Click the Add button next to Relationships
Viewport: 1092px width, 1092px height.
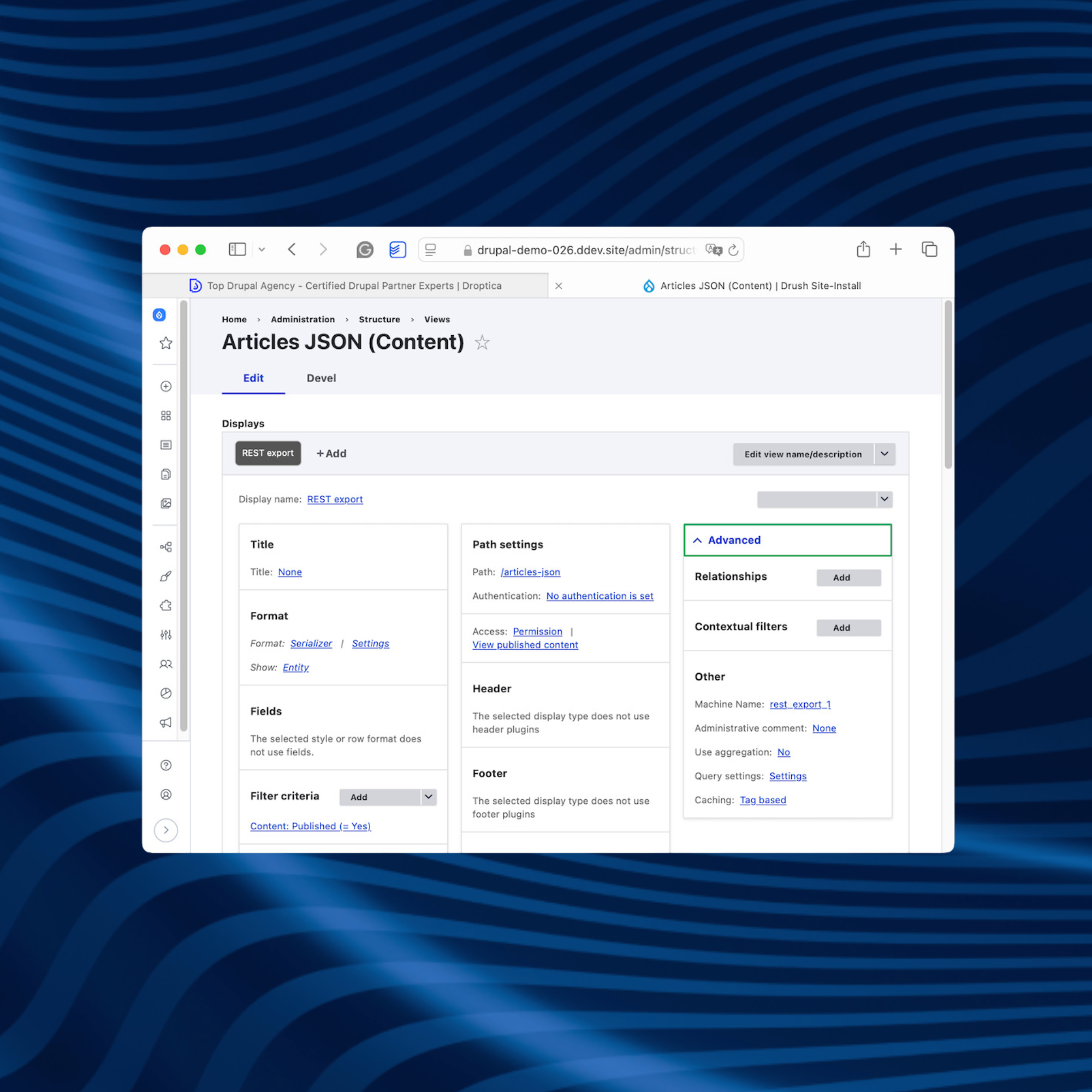coord(848,577)
